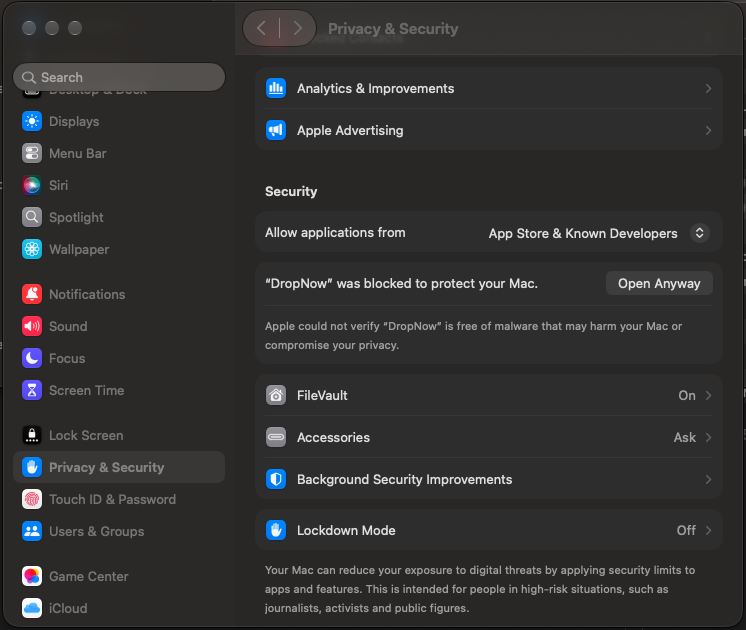This screenshot has width=746, height=630.
Task: Click the Game Center icon
Action: pos(32,576)
